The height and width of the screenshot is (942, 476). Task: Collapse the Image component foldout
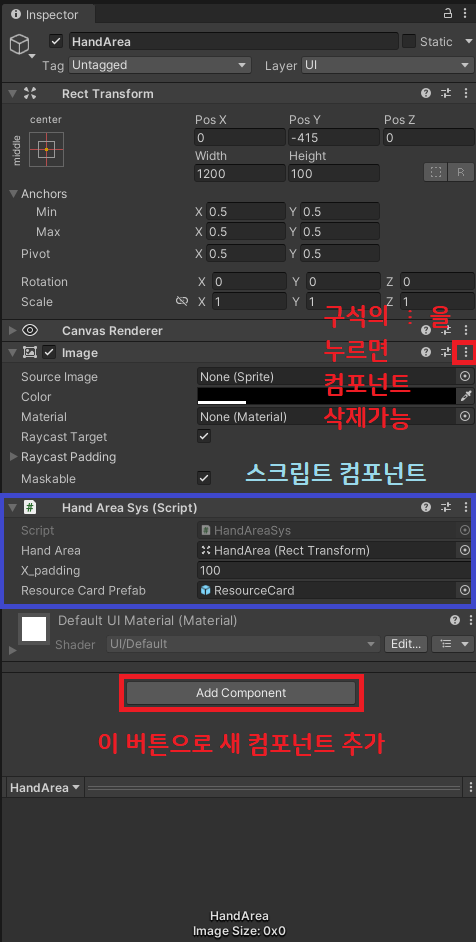click(x=13, y=353)
